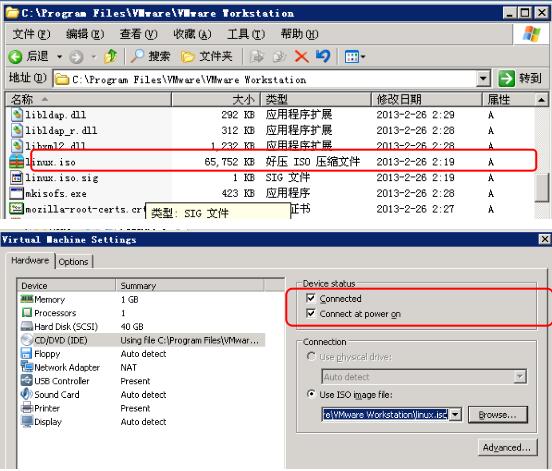The image size is (552, 471).
Task: Select the Printer device icon
Action: (x=27, y=408)
